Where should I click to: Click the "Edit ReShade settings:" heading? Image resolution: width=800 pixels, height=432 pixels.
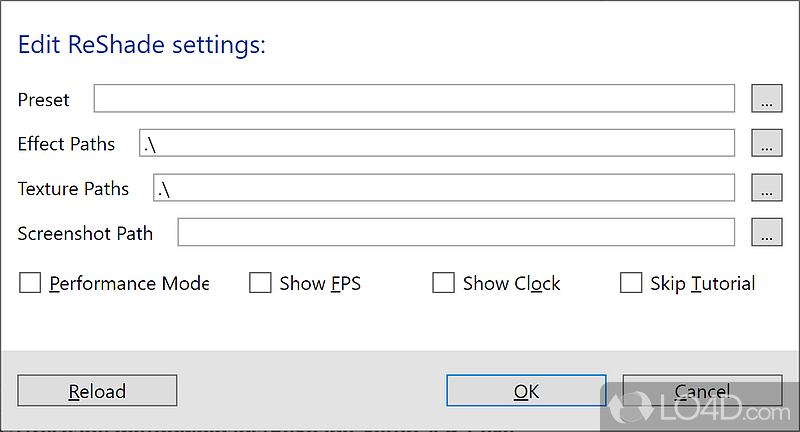[x=141, y=45]
